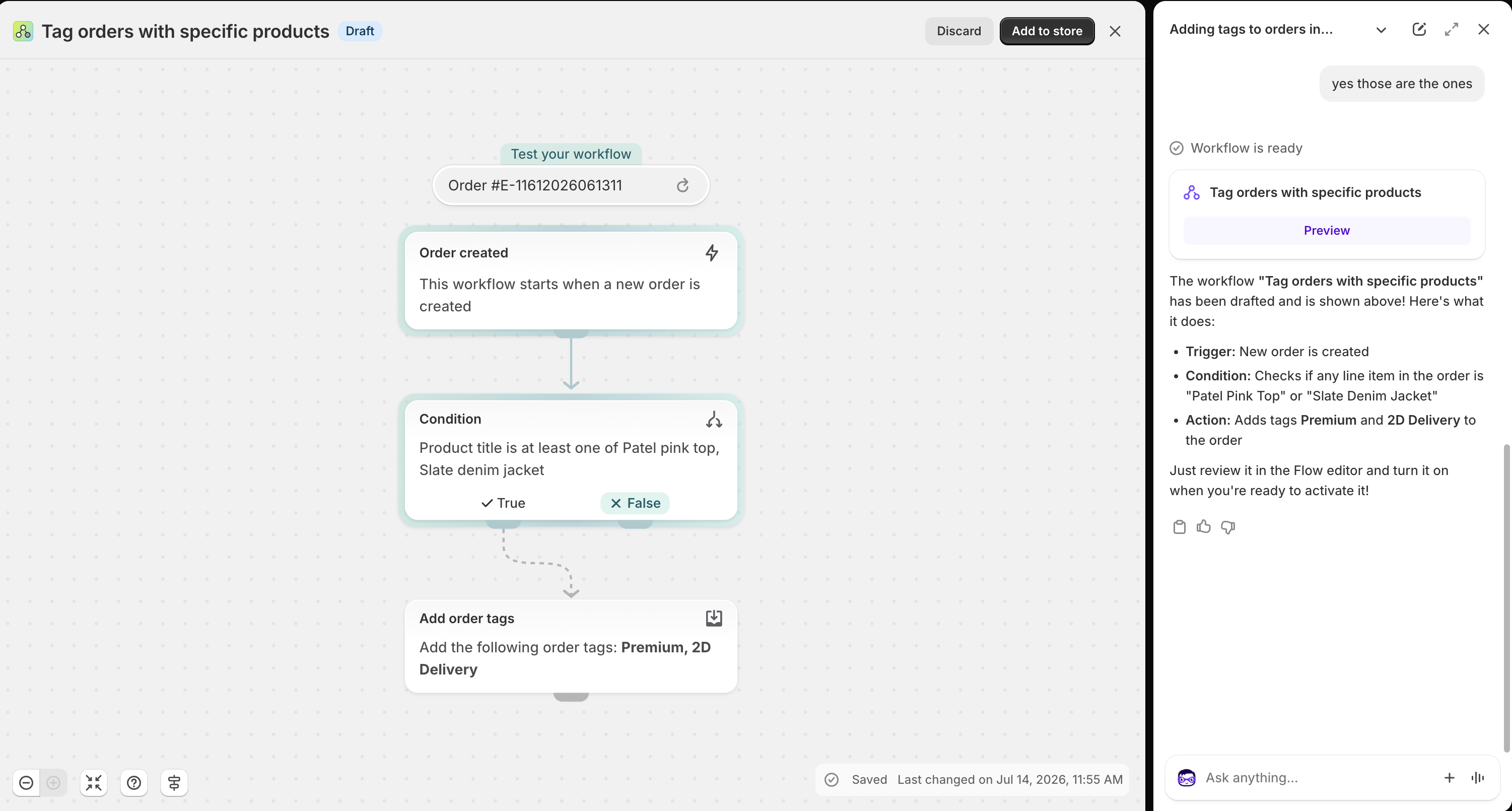This screenshot has height=811, width=1512.
Task: Click the Test your workflow label
Action: [x=571, y=154]
